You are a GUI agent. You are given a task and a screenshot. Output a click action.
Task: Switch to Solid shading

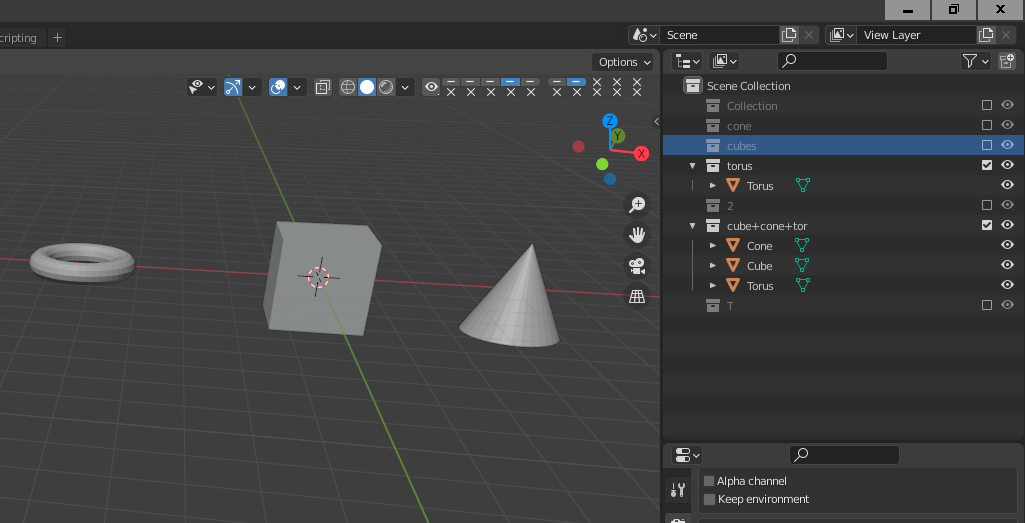coord(367,87)
